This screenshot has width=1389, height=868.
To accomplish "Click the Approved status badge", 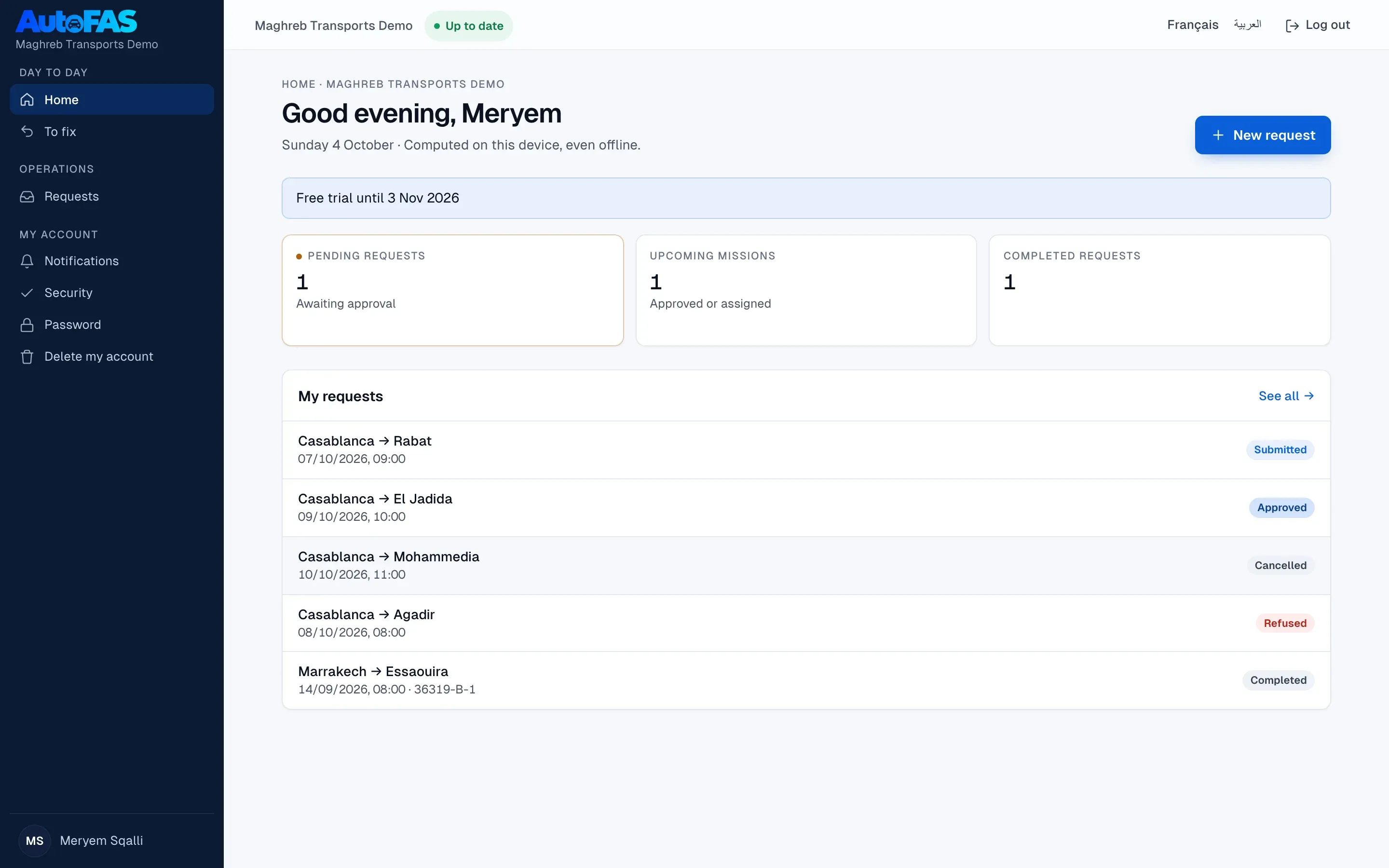I will click(x=1281, y=507).
